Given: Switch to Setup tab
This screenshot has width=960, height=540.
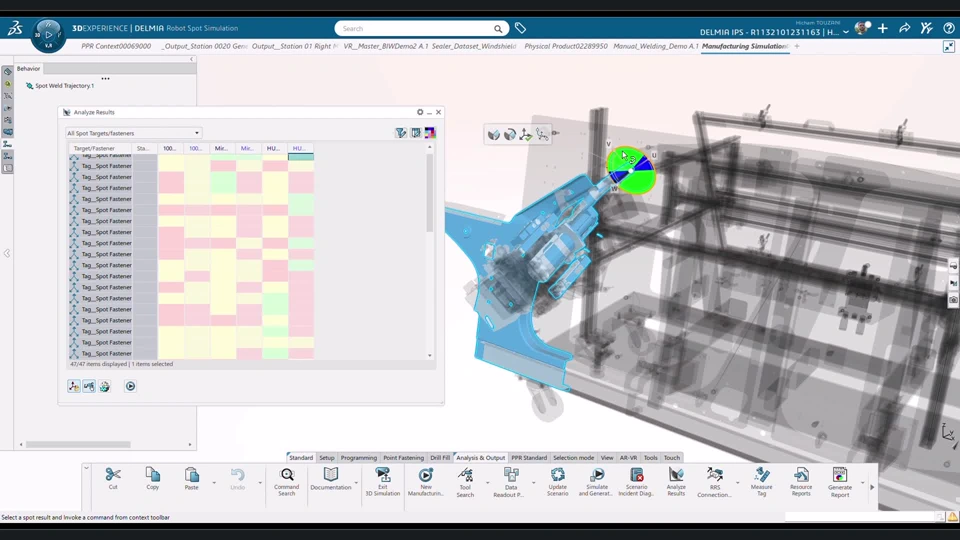Looking at the screenshot, I should pos(327,457).
